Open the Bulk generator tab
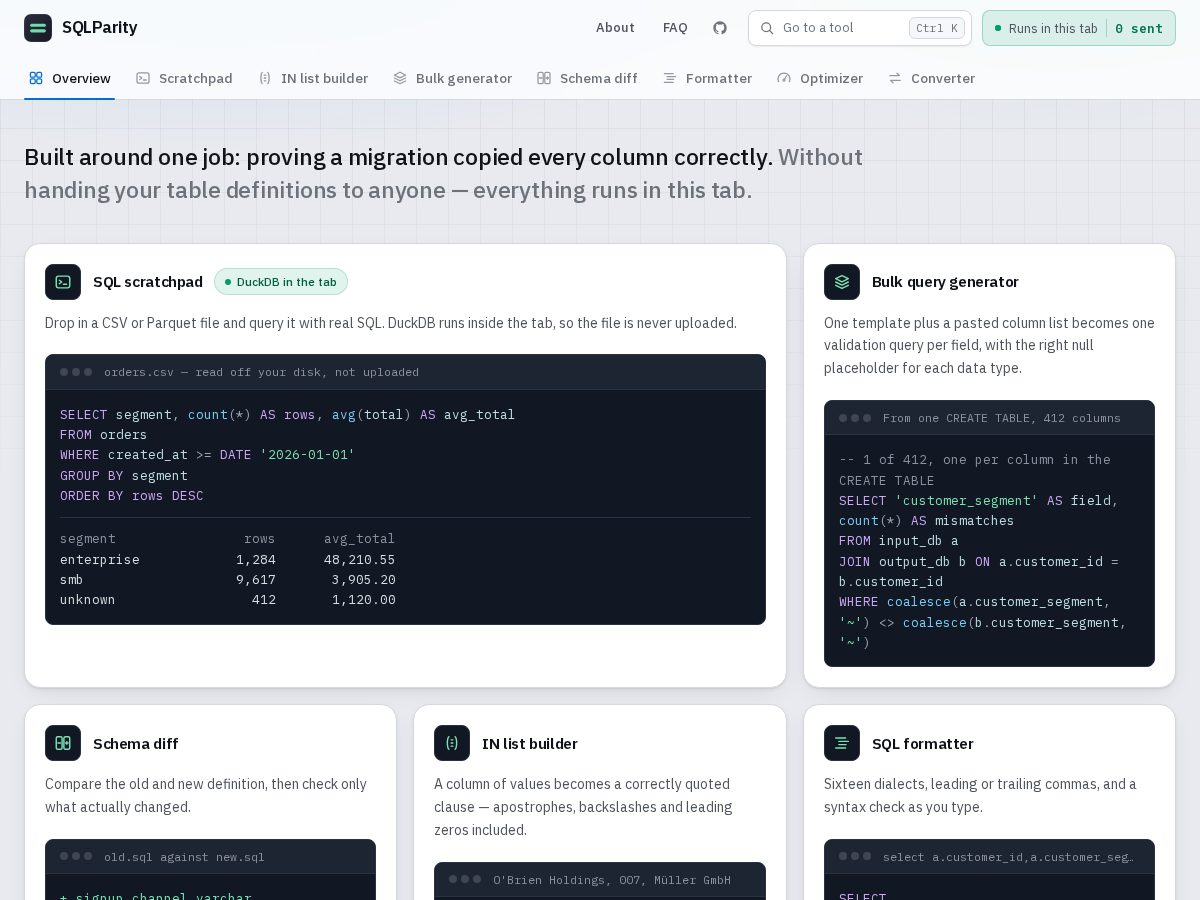 coord(452,78)
